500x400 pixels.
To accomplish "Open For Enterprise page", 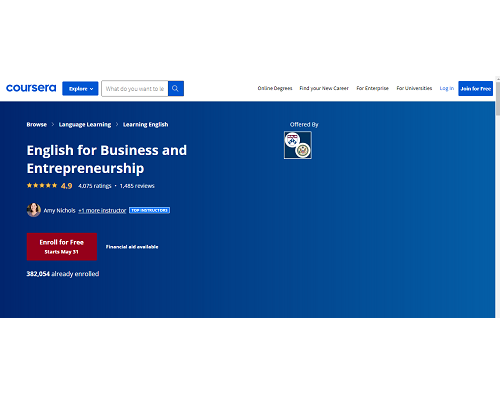I will (372, 88).
